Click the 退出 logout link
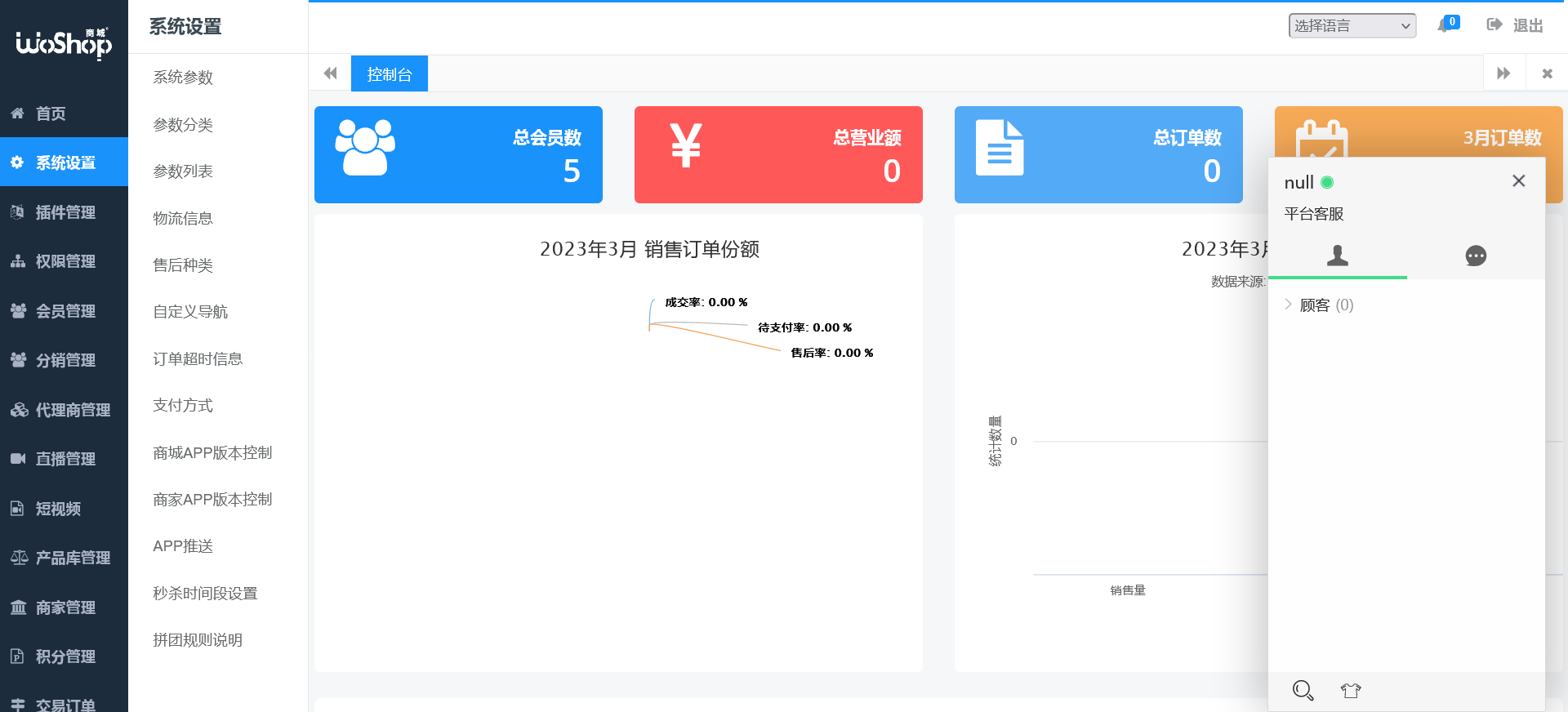The image size is (1568, 712). [1515, 25]
